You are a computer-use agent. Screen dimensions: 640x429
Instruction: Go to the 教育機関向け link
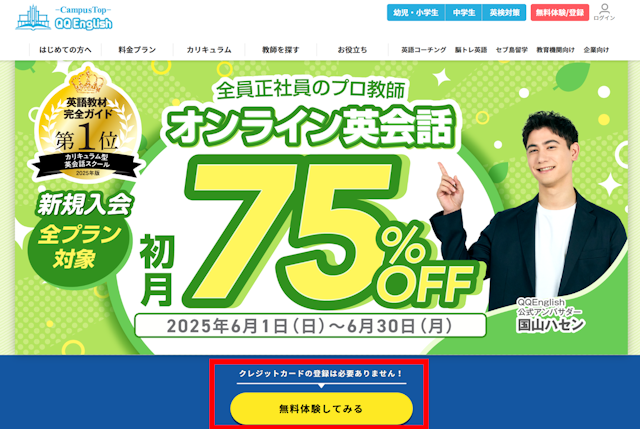(x=555, y=50)
